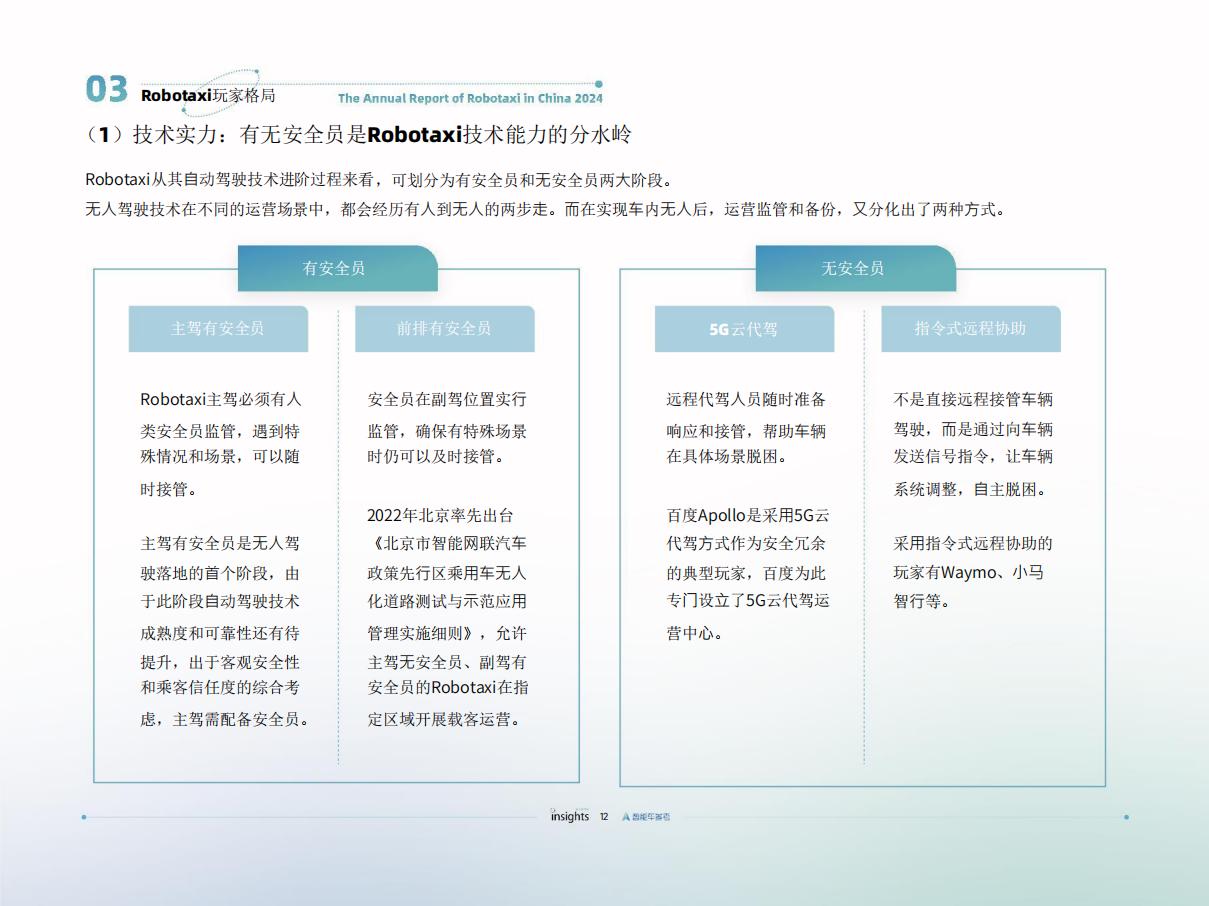Click the line 代驾方式作为安全冗余
This screenshot has height=906, width=1209.
(x=747, y=544)
